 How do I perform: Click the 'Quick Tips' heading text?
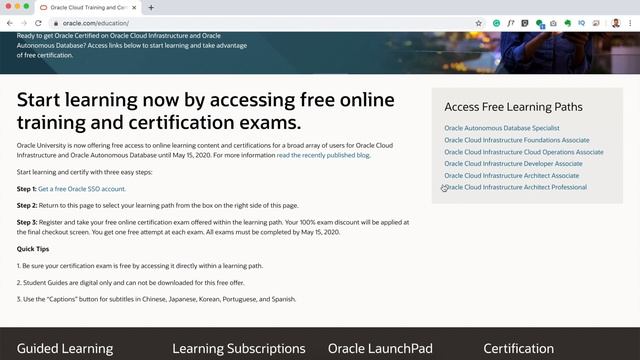tap(33, 249)
